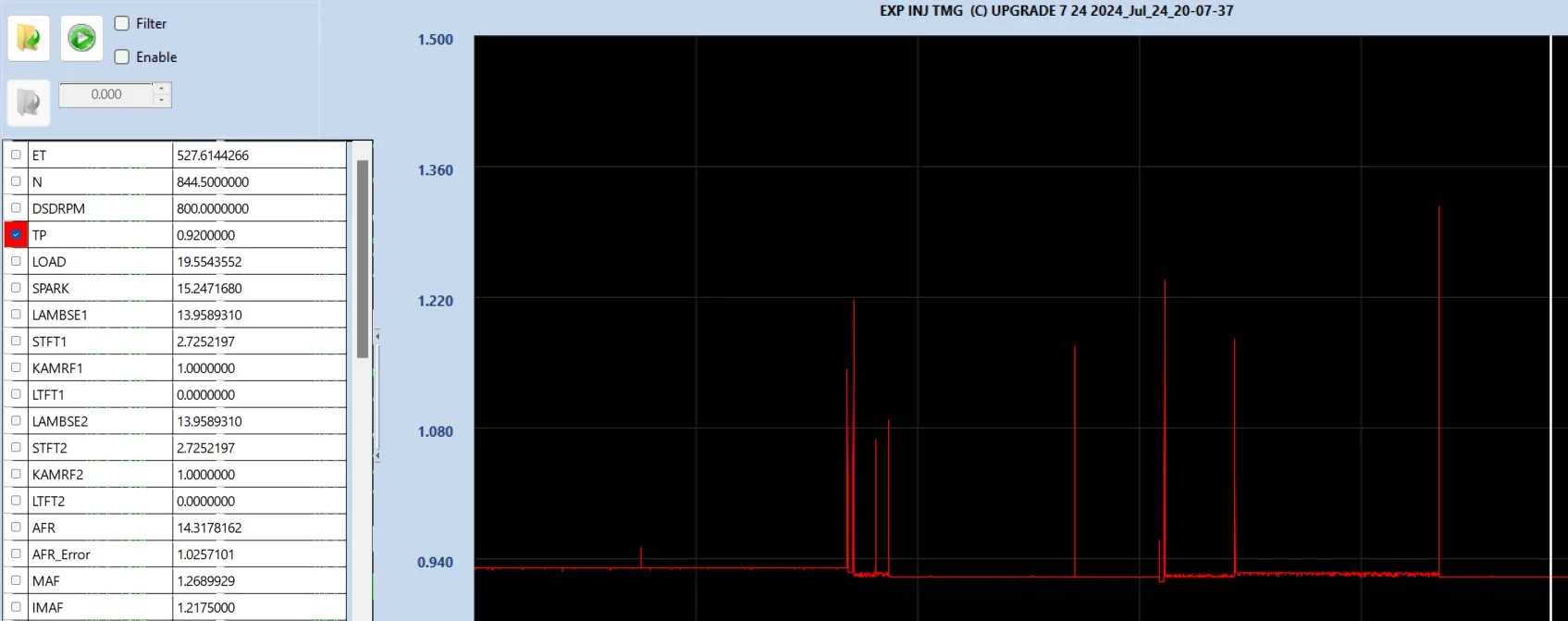Check the KAMRF1 channel checkbox
Image resolution: width=1568 pixels, height=621 pixels.
(16, 367)
